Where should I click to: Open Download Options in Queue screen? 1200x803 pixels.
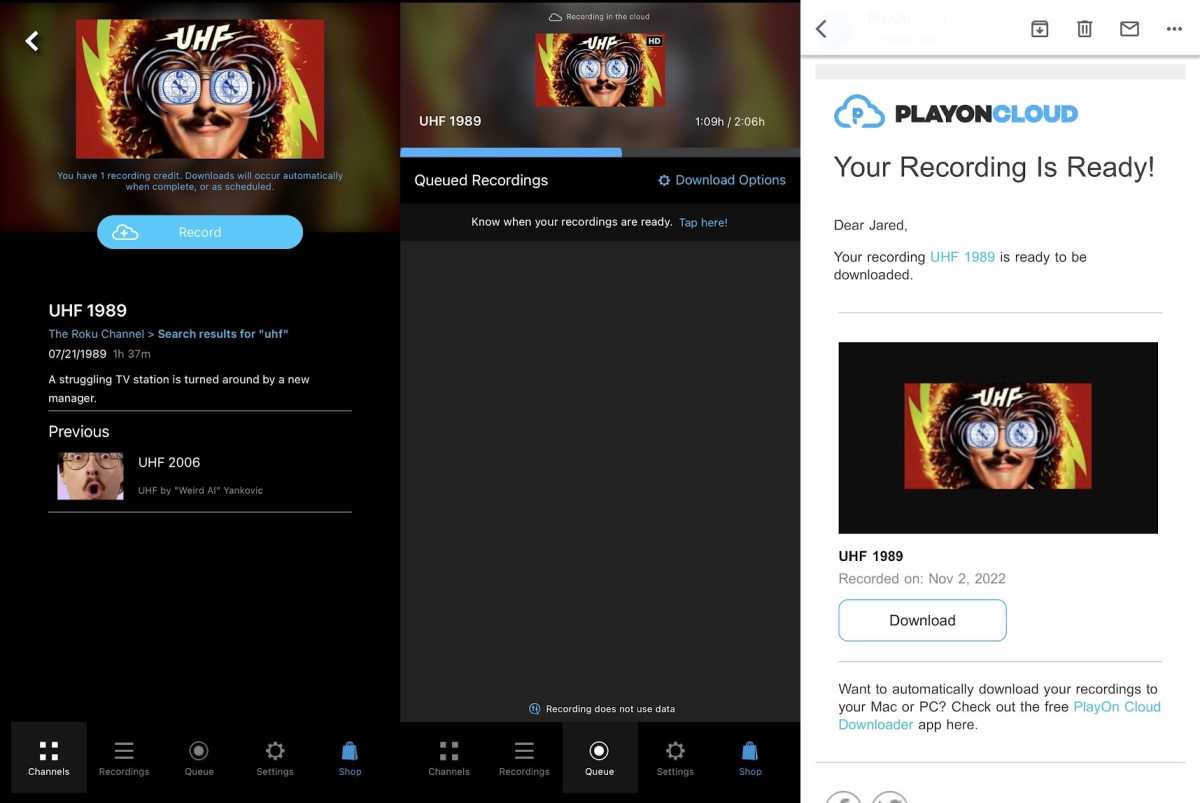[x=722, y=180]
